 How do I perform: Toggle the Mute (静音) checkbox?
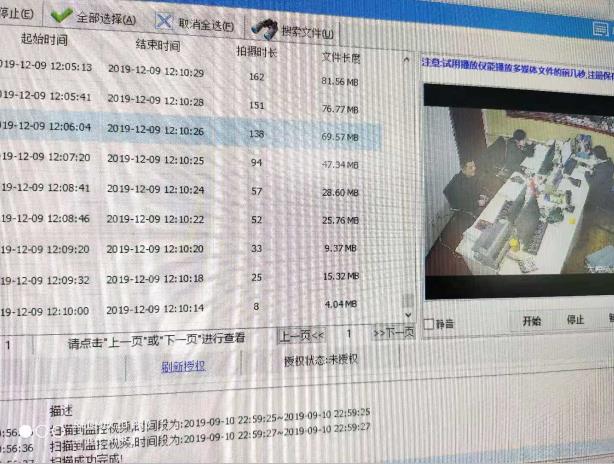[430, 323]
